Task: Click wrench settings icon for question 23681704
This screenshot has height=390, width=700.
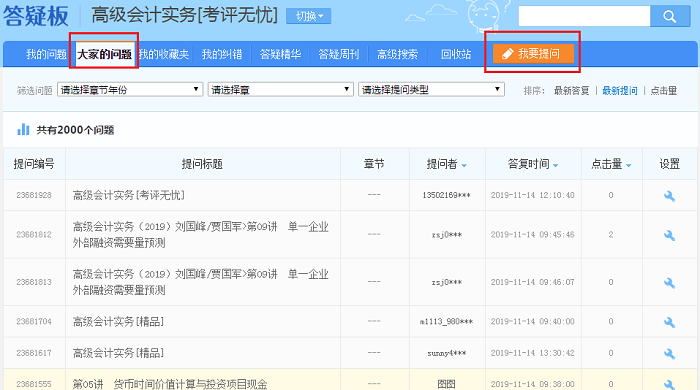Action: coord(669,322)
